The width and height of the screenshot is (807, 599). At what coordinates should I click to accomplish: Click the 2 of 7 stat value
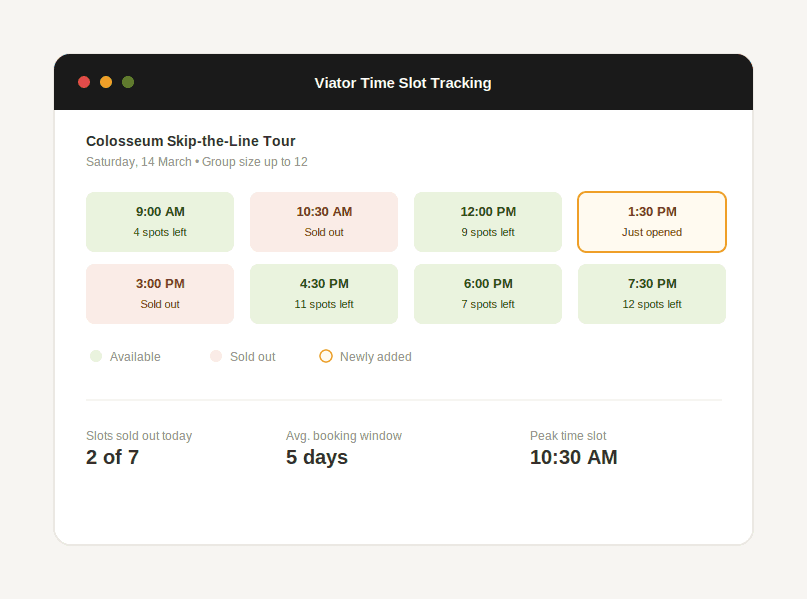pyautogui.click(x=112, y=457)
